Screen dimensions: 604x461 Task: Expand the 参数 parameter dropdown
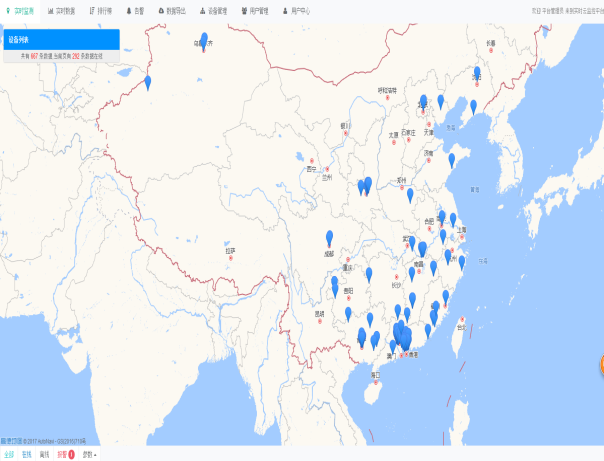click(x=90, y=454)
